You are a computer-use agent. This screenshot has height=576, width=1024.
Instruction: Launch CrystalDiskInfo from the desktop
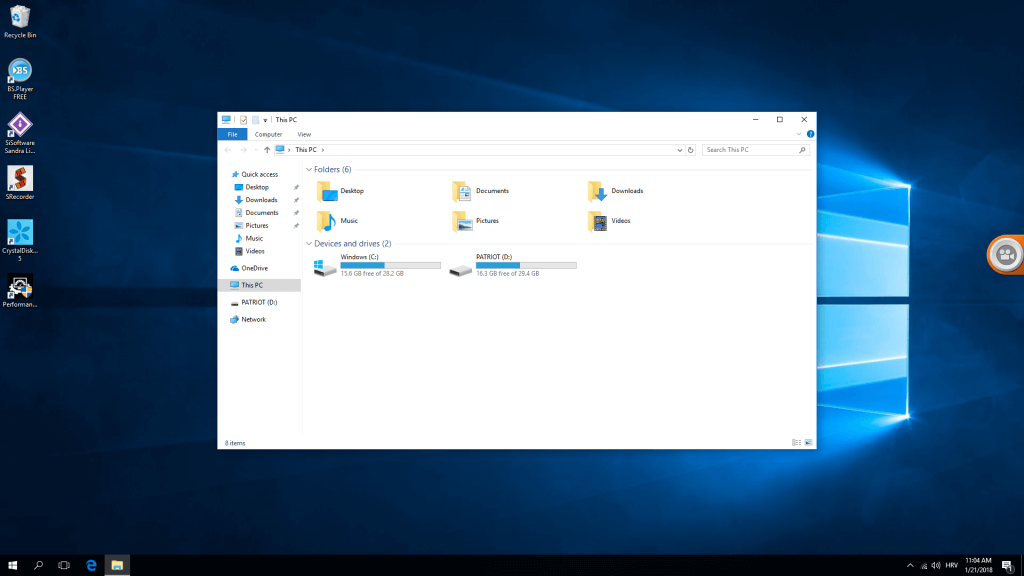[19, 234]
